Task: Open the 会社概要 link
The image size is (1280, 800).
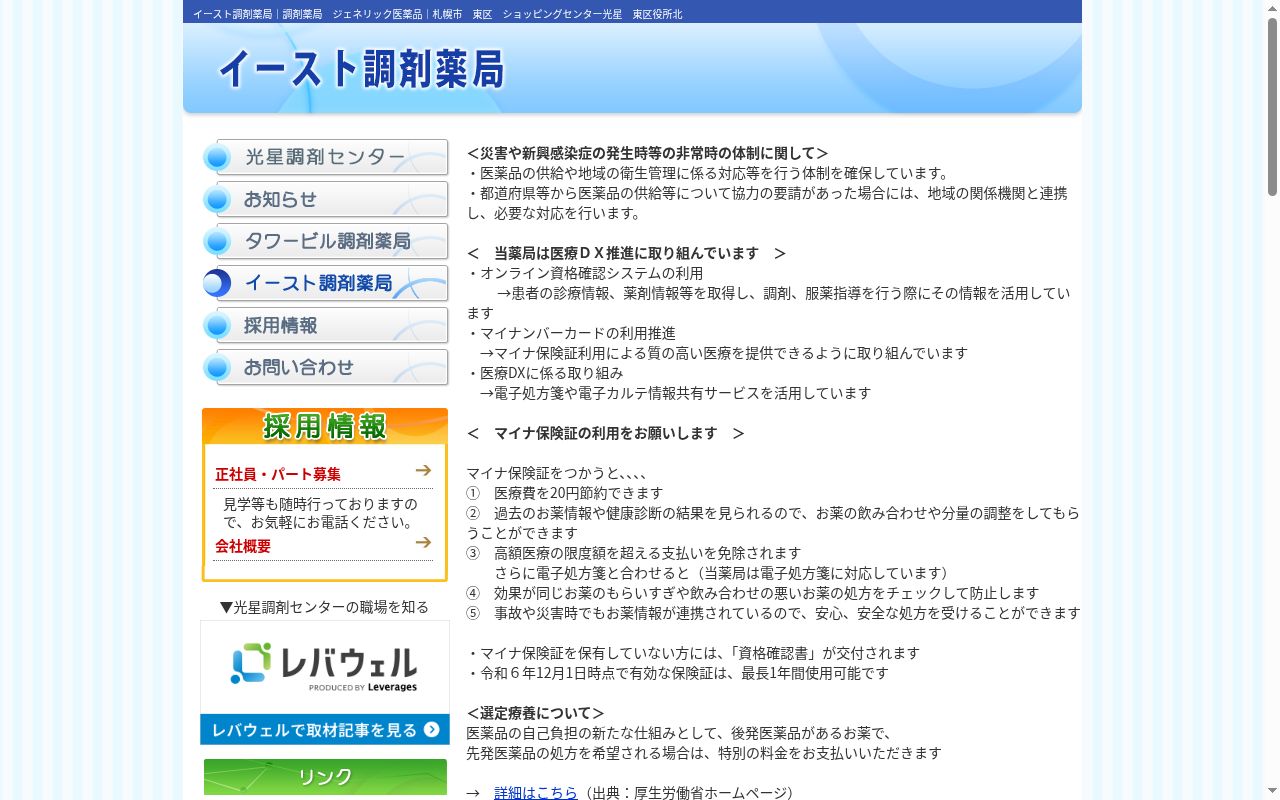Action: pos(243,546)
